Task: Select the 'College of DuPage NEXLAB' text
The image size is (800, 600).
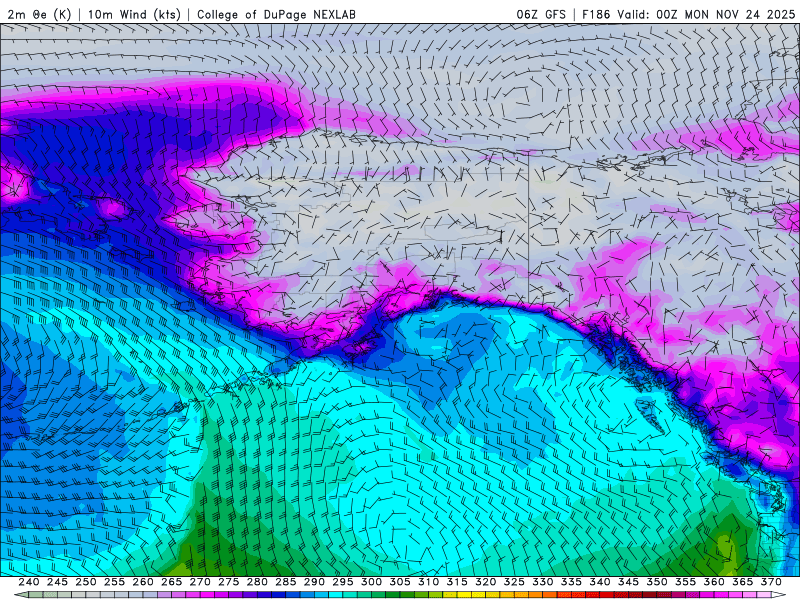Action: [x=276, y=14]
